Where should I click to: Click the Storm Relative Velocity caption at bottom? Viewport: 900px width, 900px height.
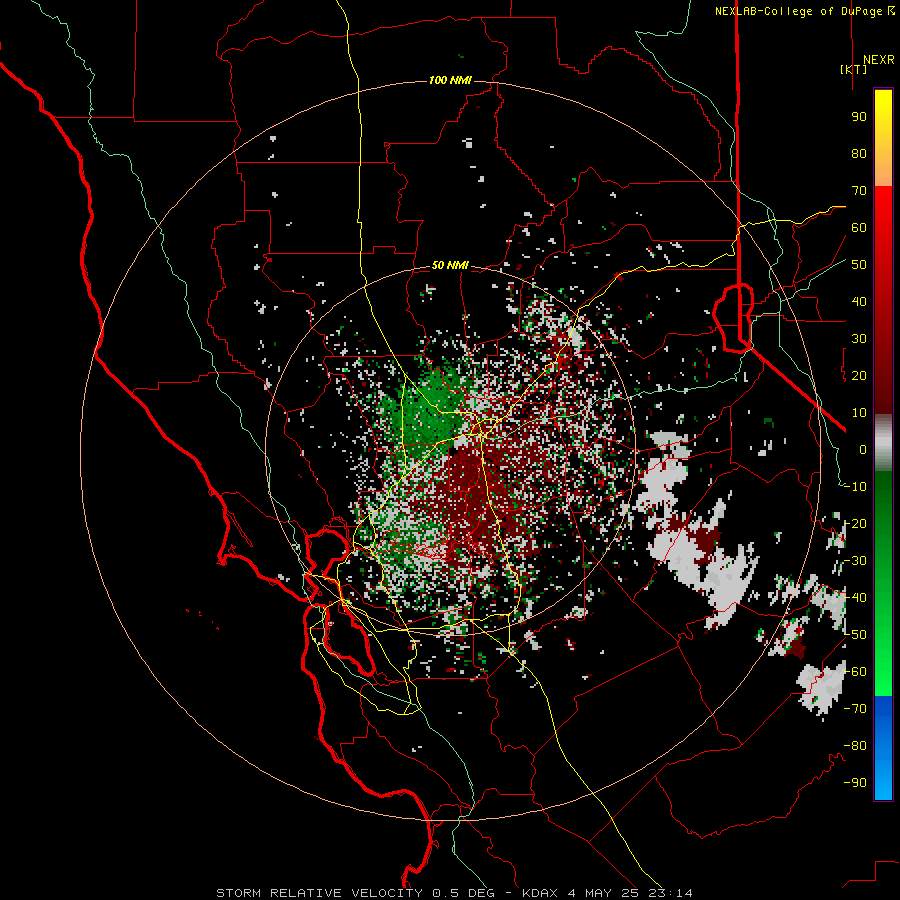point(454,893)
